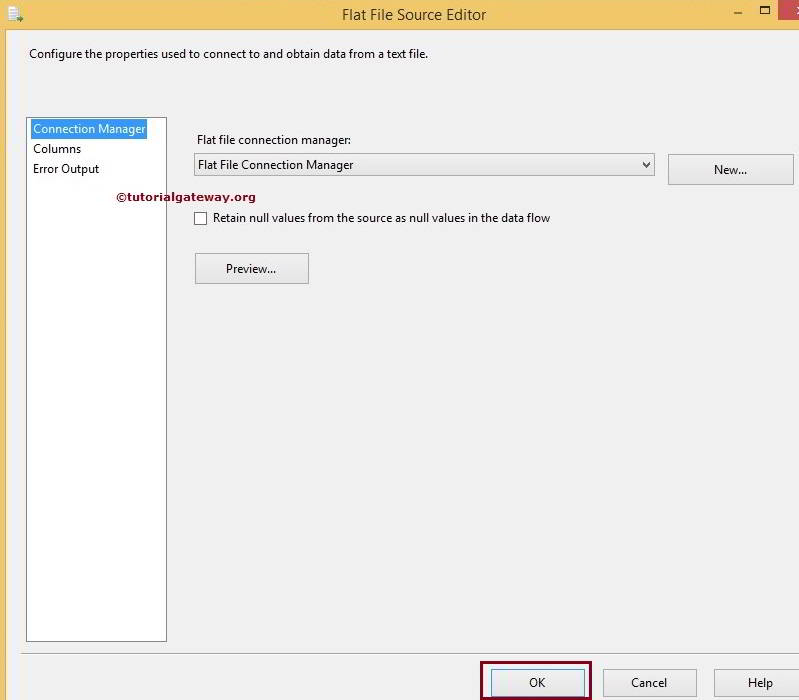Select the Connection Manager page

point(89,129)
